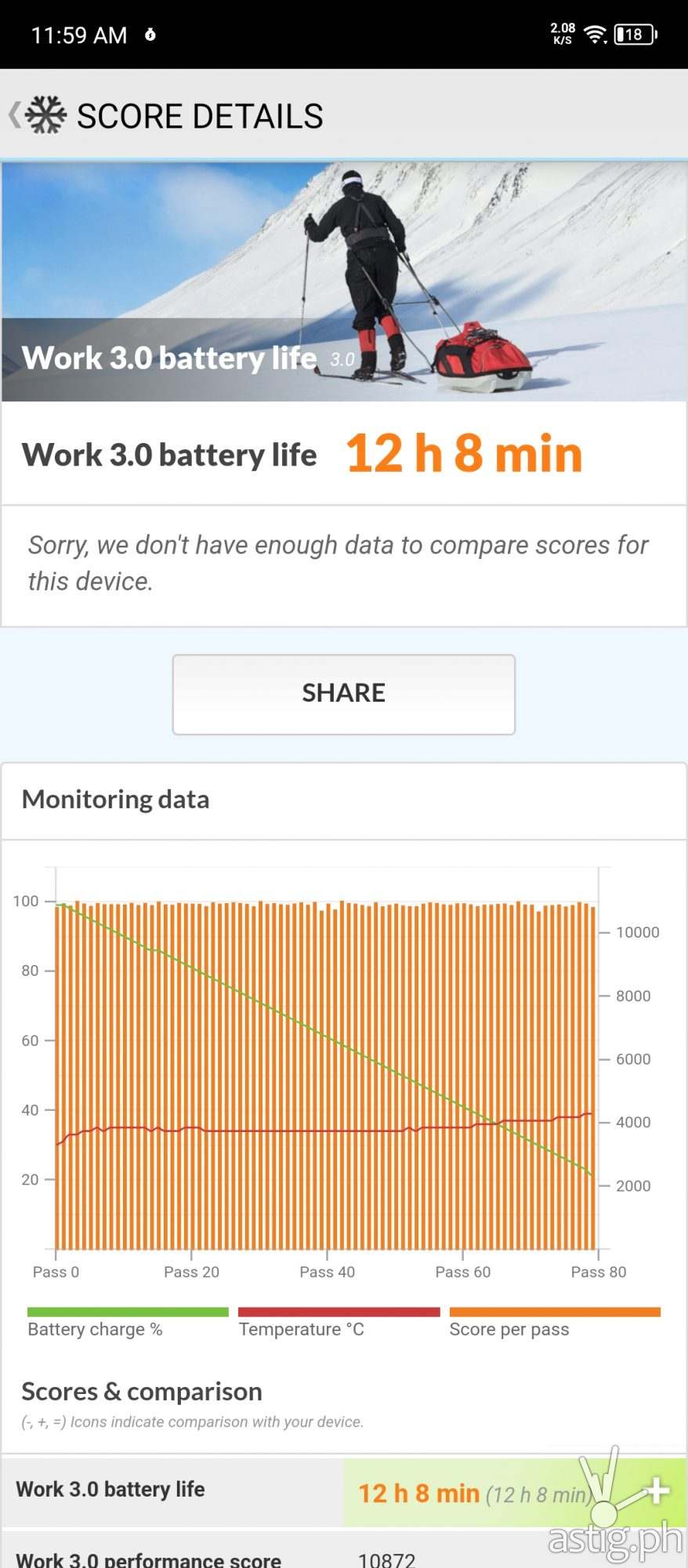Tap the network speed K/S indicator
The height and width of the screenshot is (1568, 688).
pos(563,34)
